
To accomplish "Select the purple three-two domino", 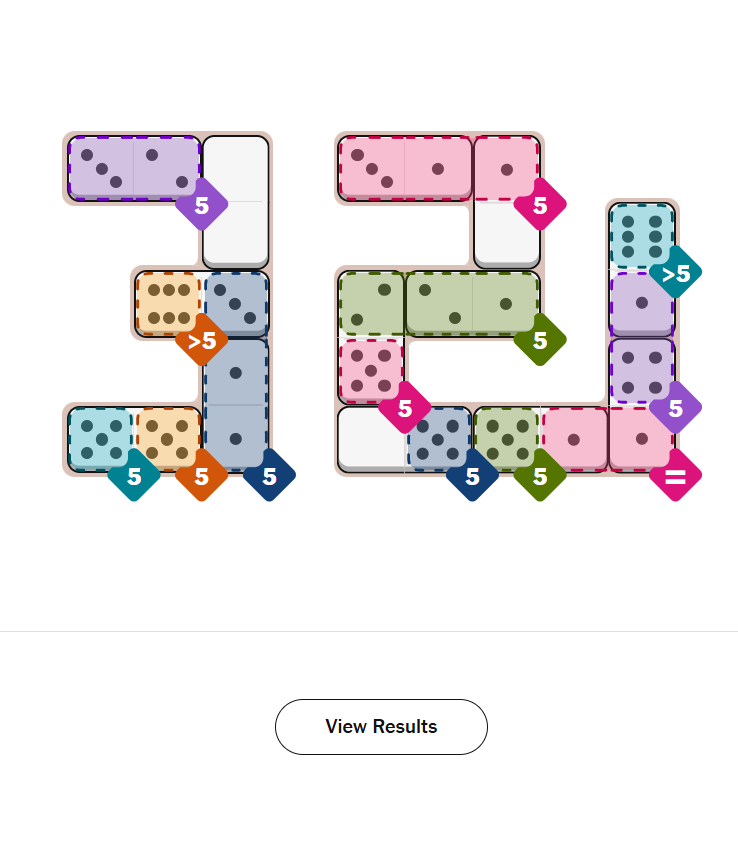I will (134, 168).
